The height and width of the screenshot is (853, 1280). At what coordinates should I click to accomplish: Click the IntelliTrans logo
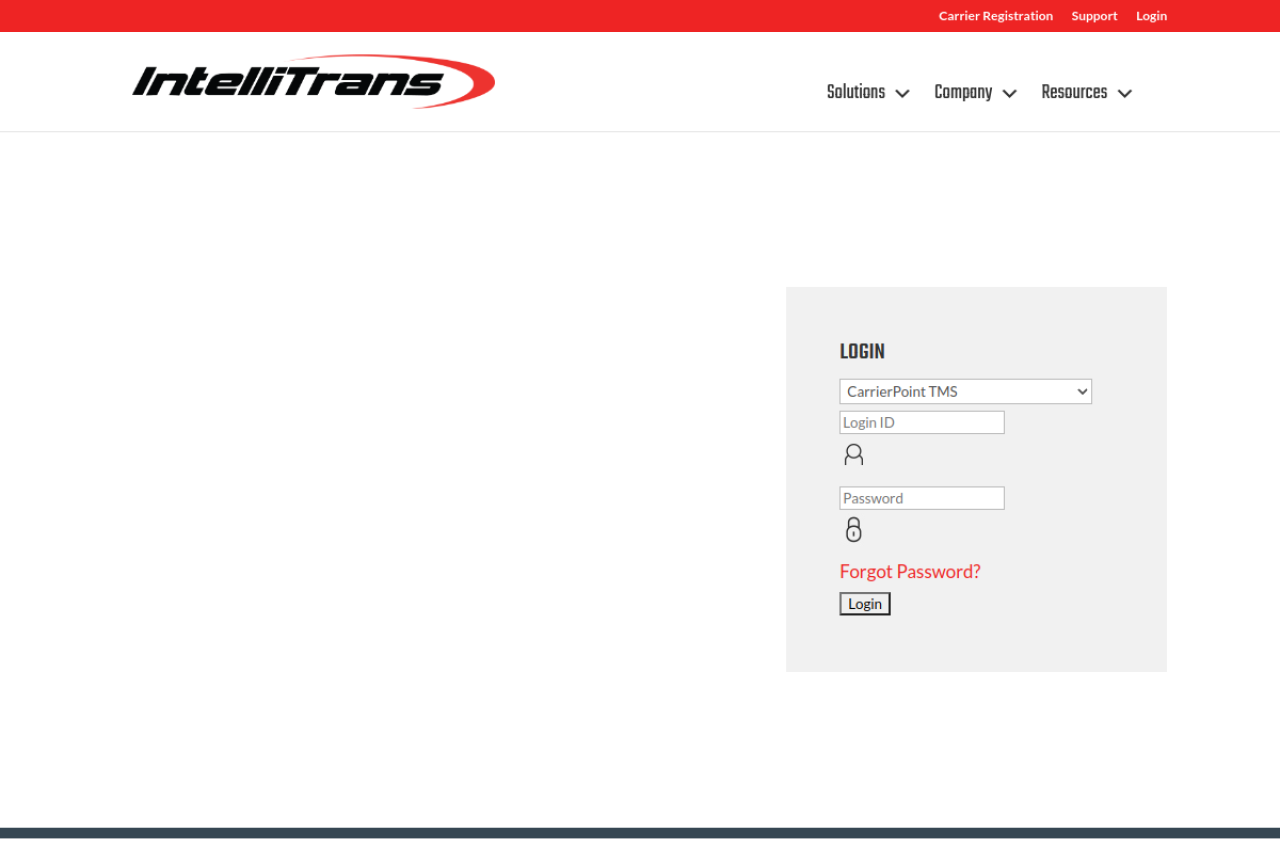(313, 81)
